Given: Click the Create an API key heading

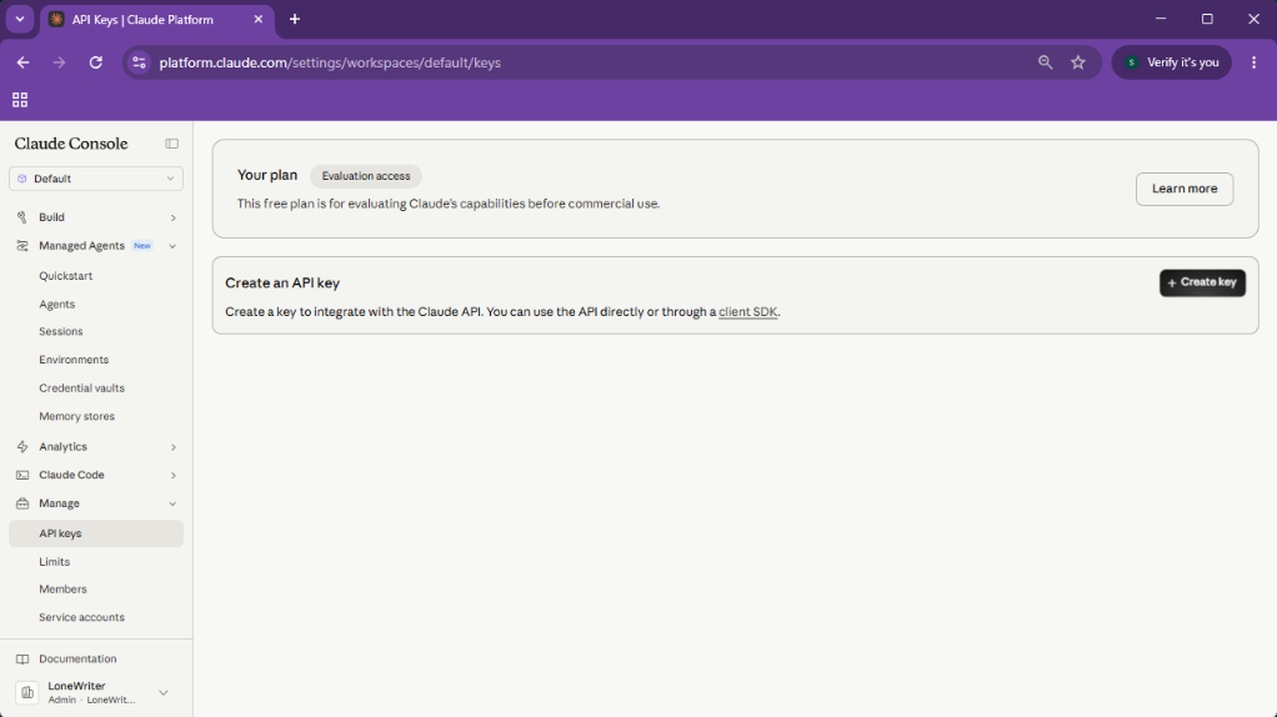Looking at the screenshot, I should click(x=283, y=283).
